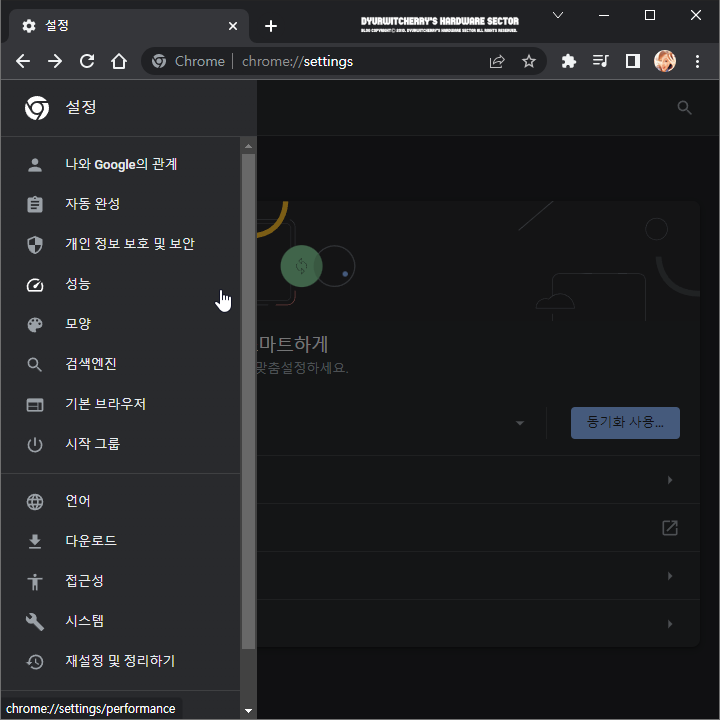Expand the account dropdown arrow beside sync button
Image resolution: width=720 pixels, height=720 pixels.
click(519, 423)
